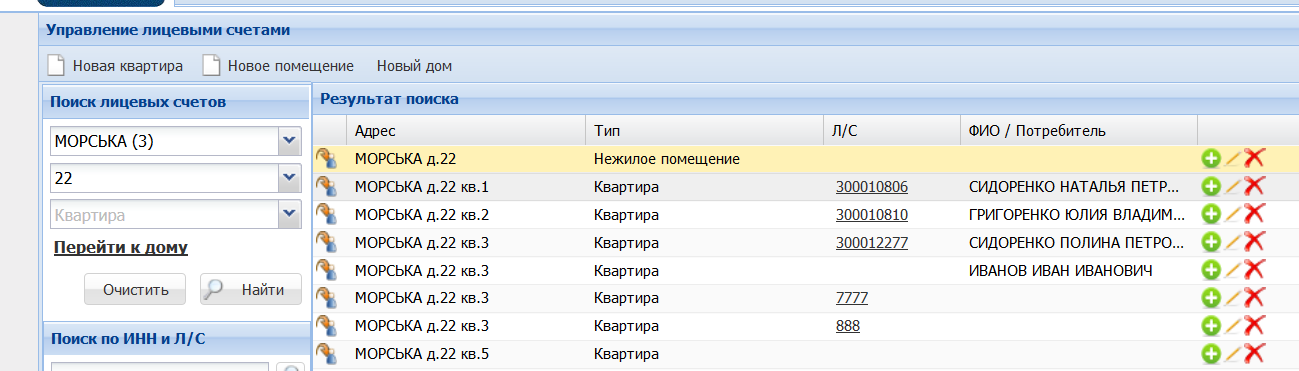Click Новый дом in the toolbar
The image size is (1299, 371).
(x=414, y=66)
